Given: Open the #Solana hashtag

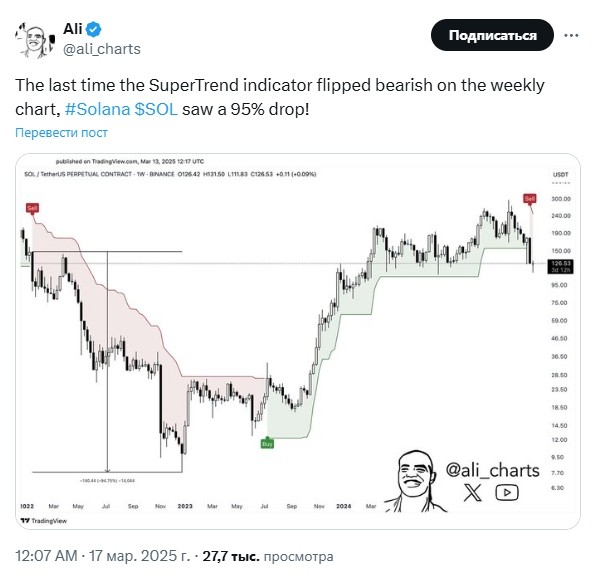Looking at the screenshot, I should (98, 109).
